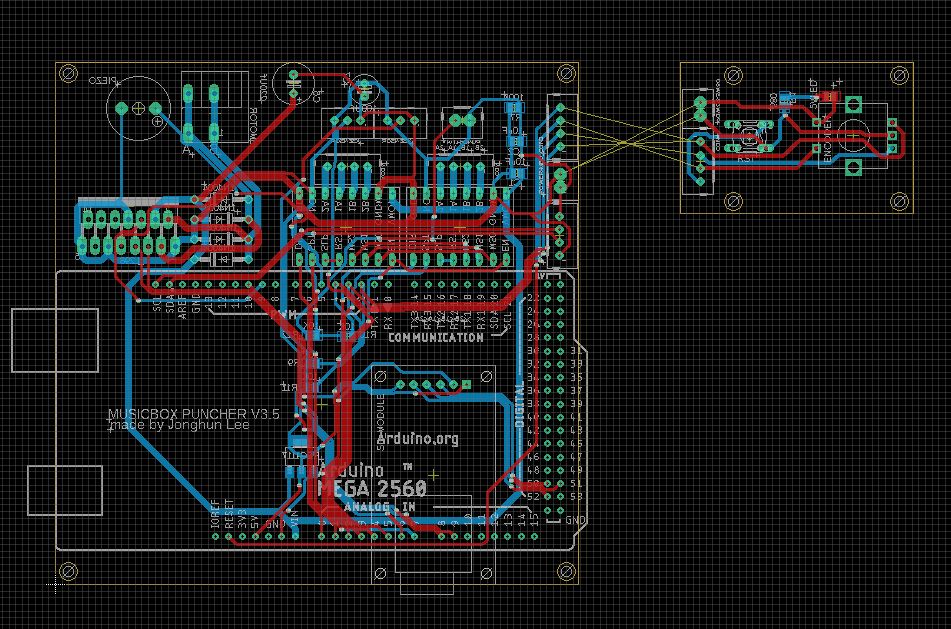
Task: Select the small board bottom-right mounting hole
Action: coord(899,200)
